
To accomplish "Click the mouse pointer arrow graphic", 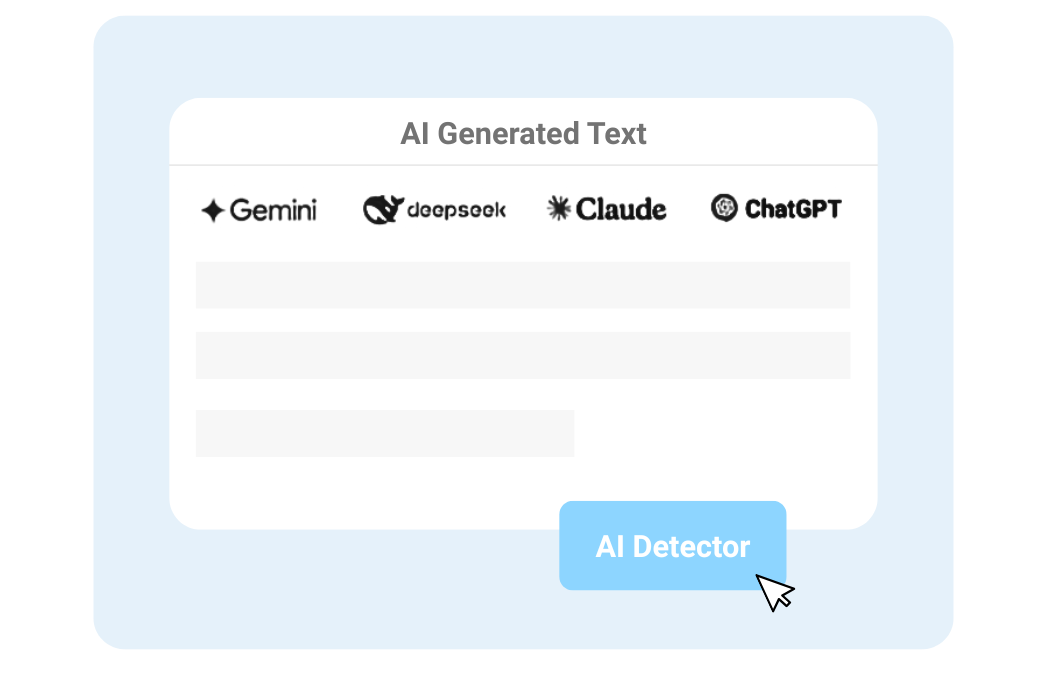I will click(775, 591).
